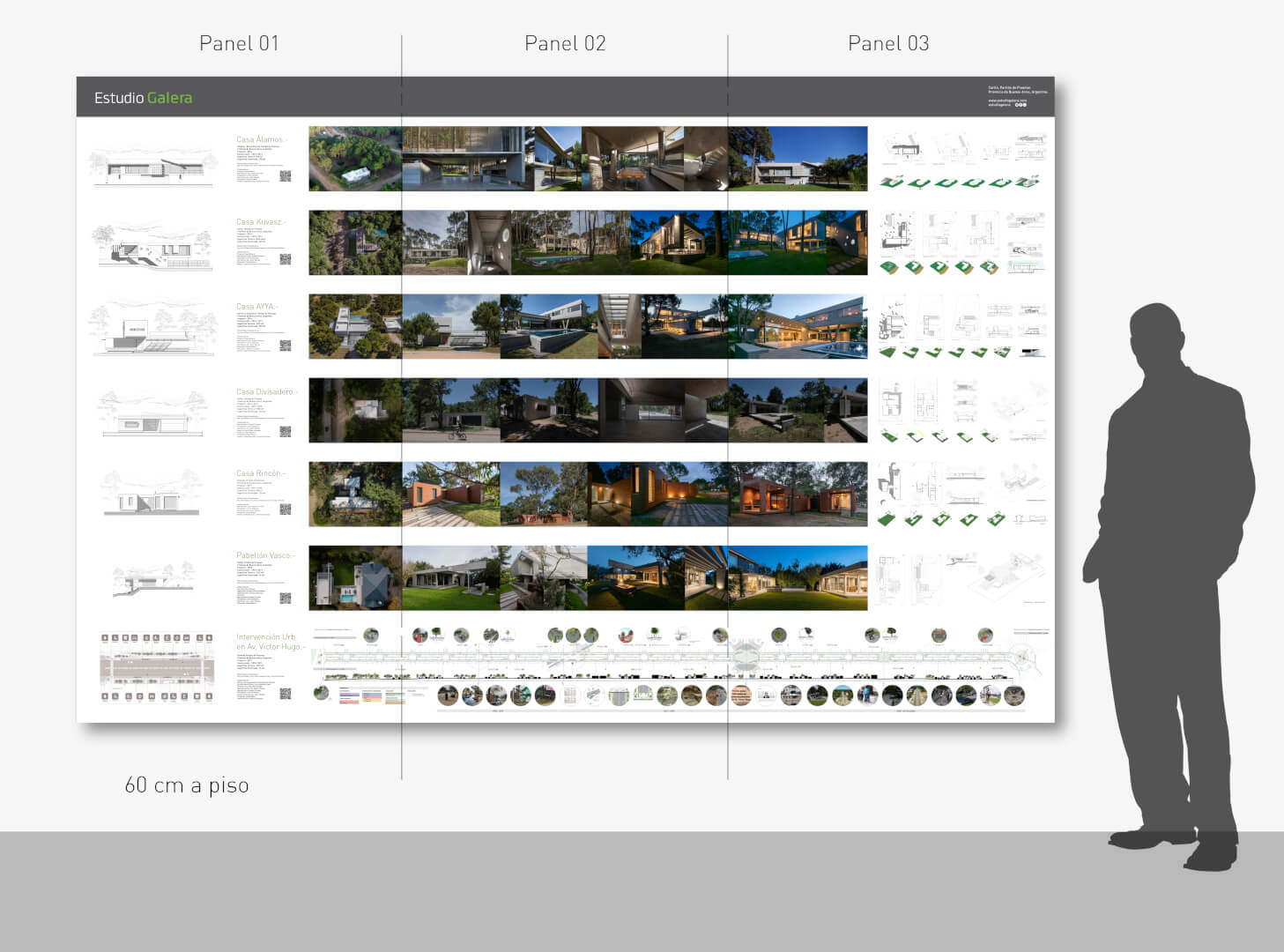Select the Panel 03 label
The image size is (1284, 952).
coord(888,43)
